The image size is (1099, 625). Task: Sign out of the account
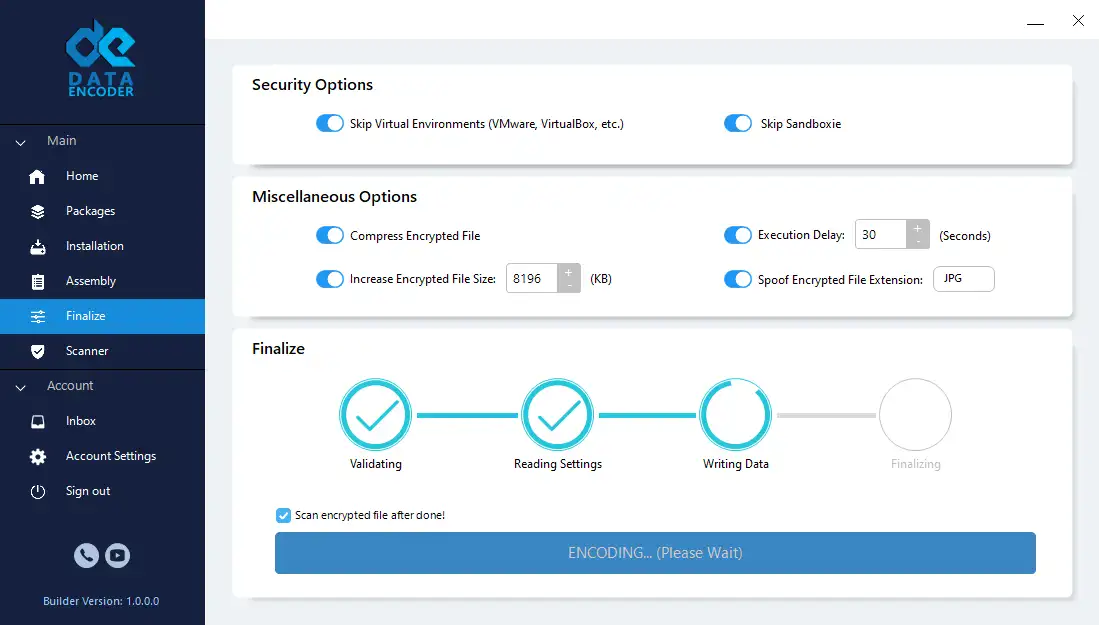click(102, 492)
